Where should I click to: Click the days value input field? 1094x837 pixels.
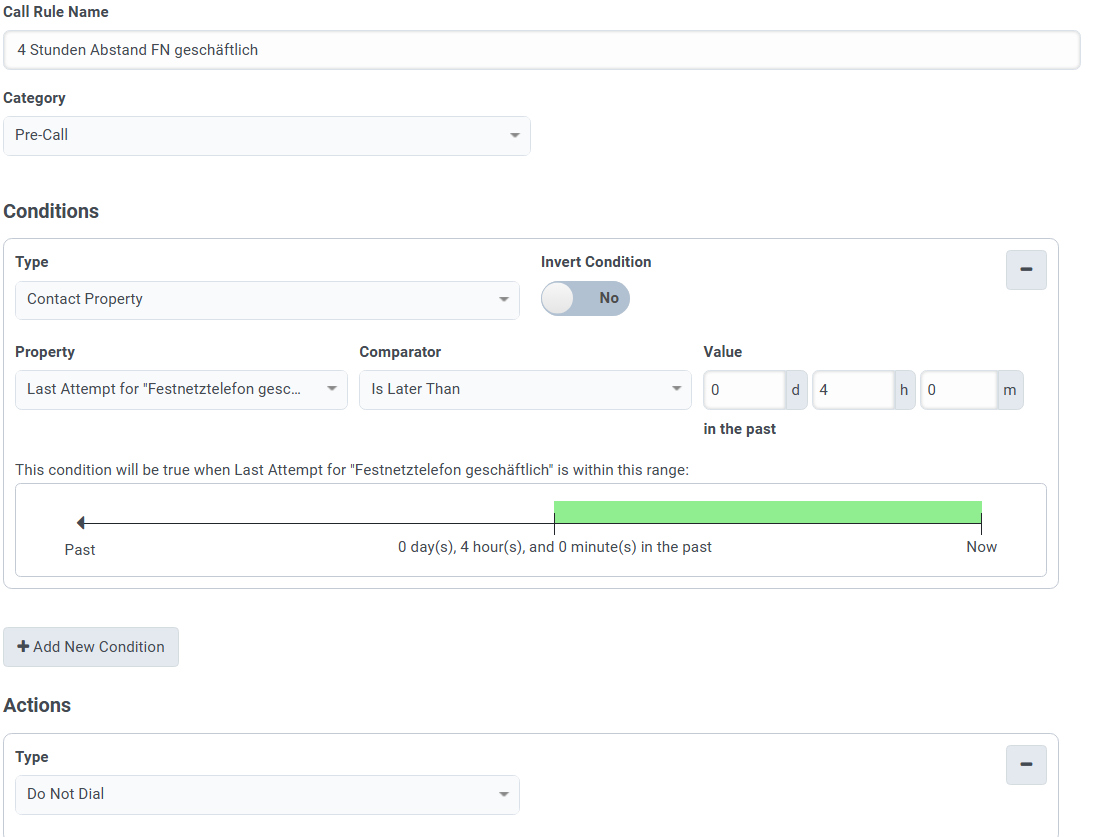pos(745,390)
